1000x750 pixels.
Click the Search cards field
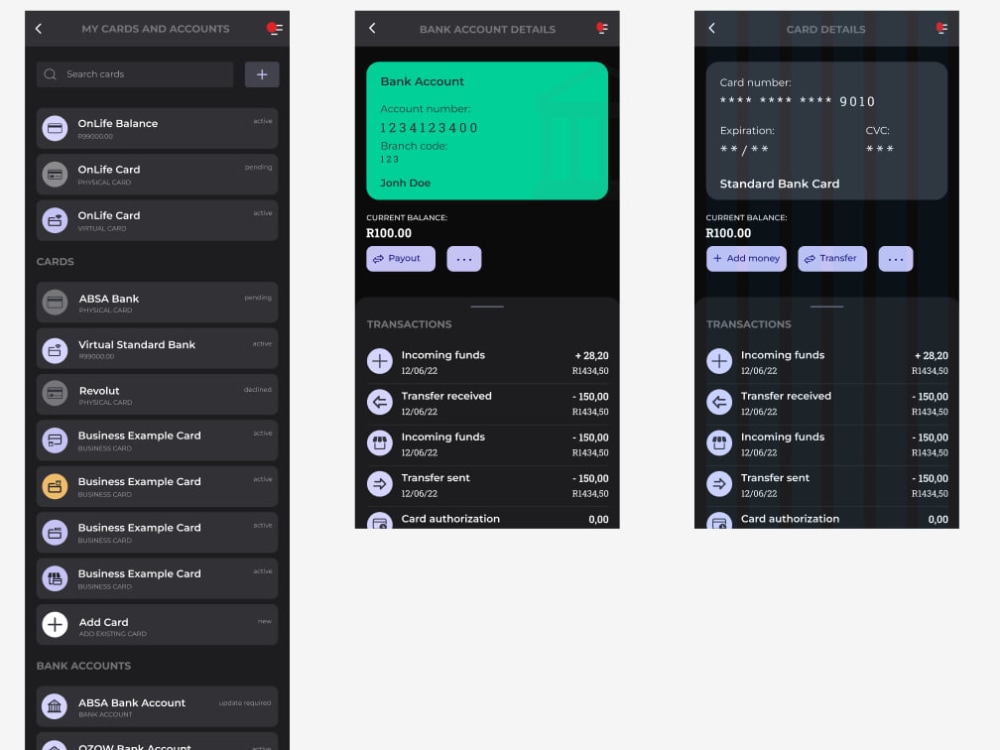[135, 75]
